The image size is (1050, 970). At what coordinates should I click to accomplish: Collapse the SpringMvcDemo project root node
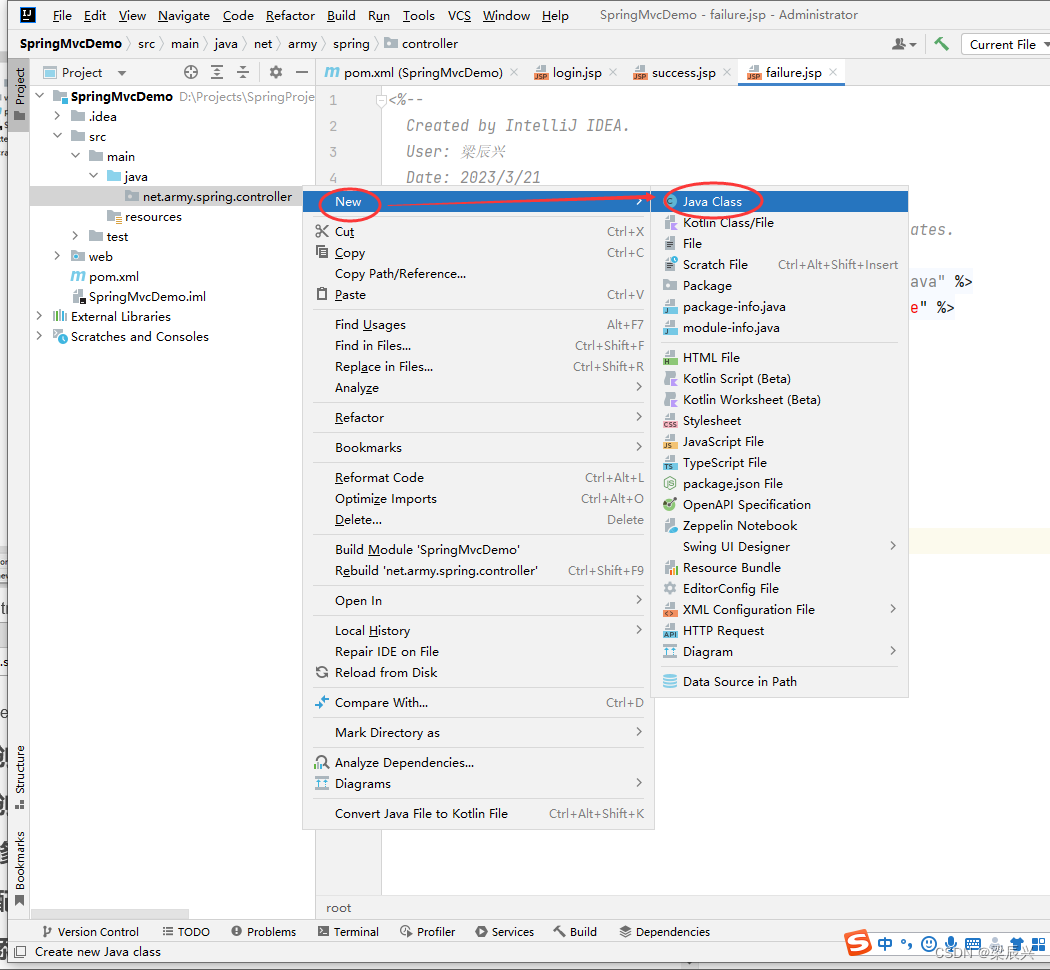click(x=40, y=96)
